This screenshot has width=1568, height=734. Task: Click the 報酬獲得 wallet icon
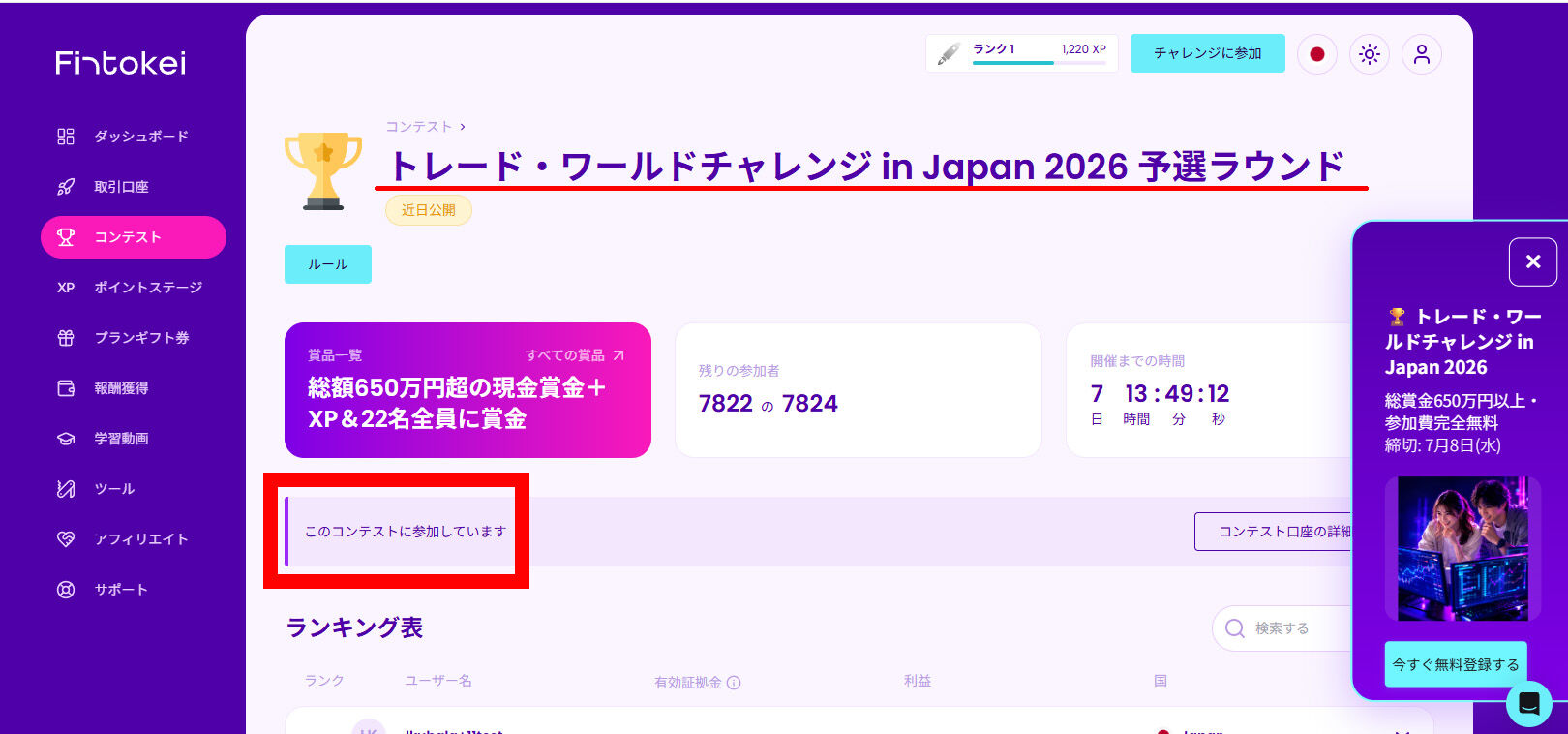tap(66, 388)
